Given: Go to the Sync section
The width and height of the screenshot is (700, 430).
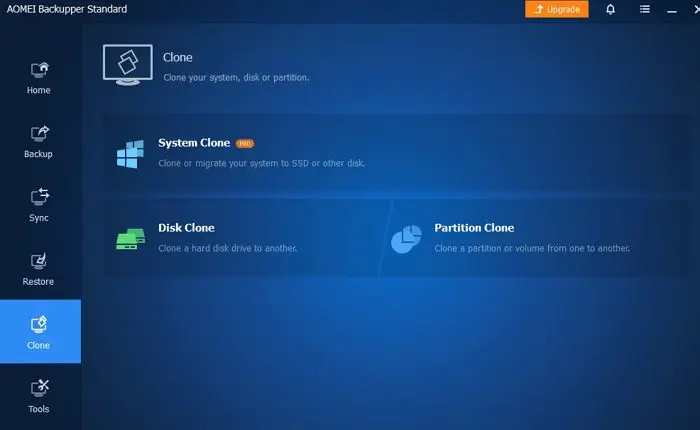Looking at the screenshot, I should pyautogui.click(x=39, y=205).
